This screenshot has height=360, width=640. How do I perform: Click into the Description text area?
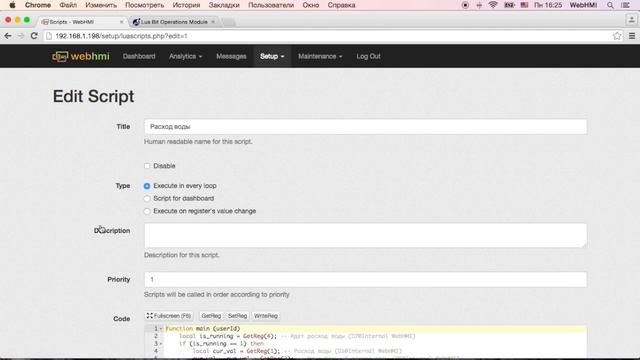365,235
